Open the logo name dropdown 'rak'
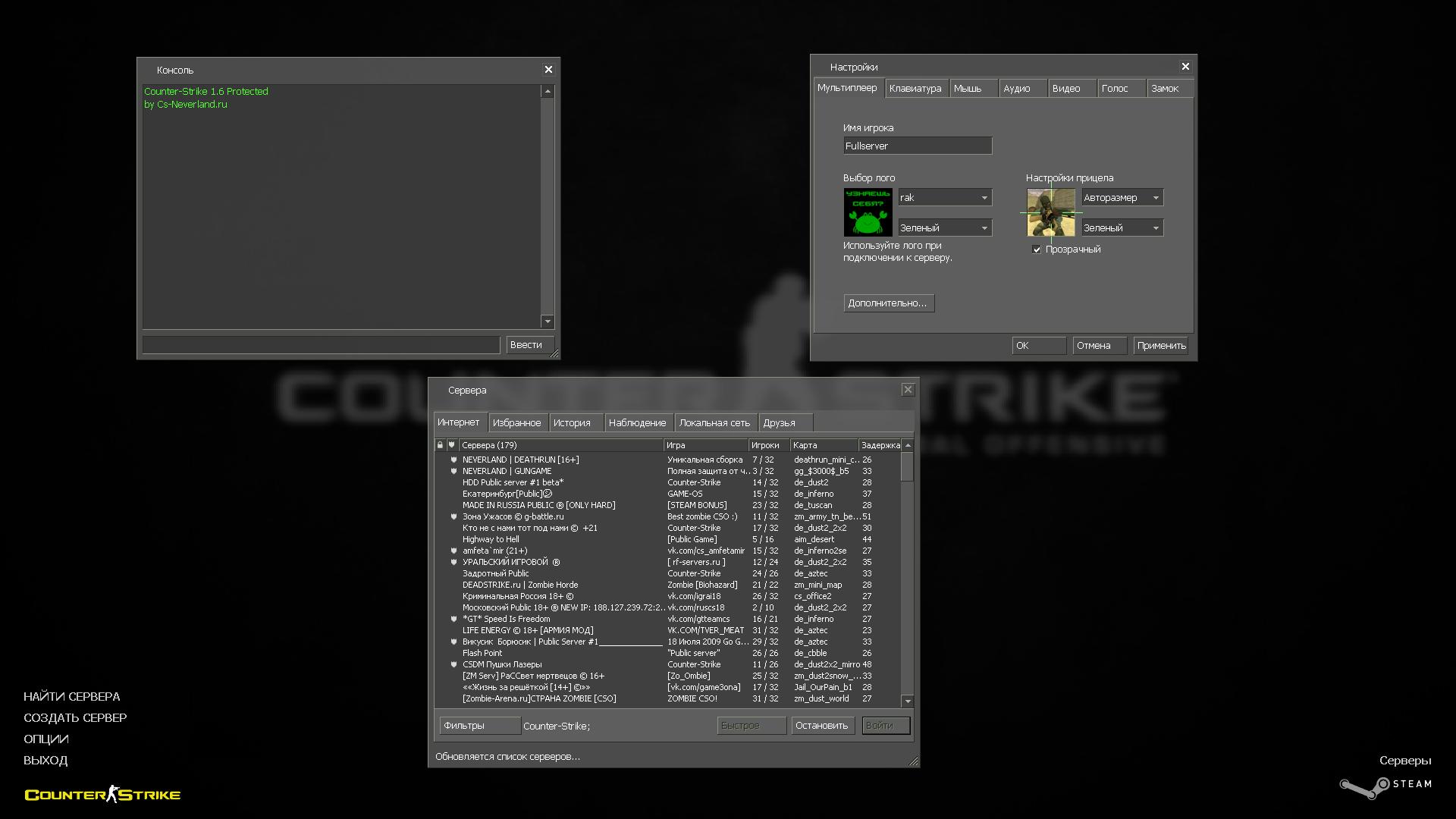The height and width of the screenshot is (819, 1456). coord(945,198)
